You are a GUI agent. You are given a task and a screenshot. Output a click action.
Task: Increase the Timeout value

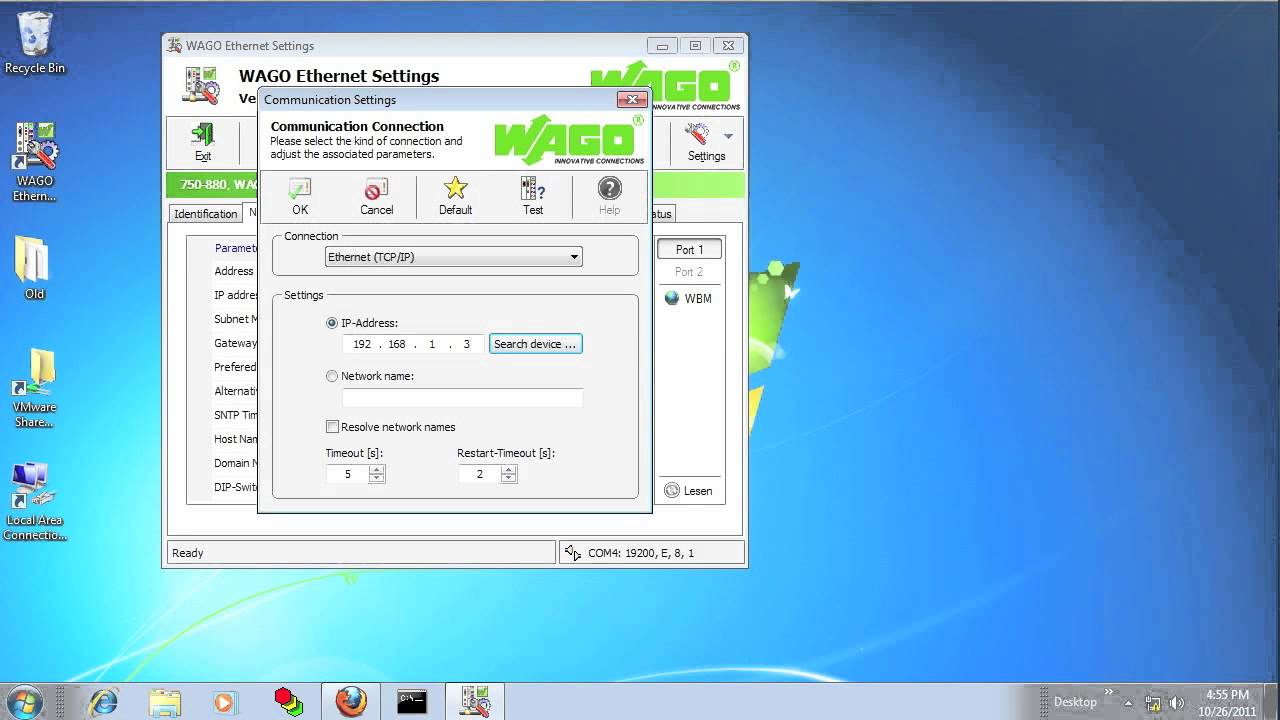tap(377, 470)
